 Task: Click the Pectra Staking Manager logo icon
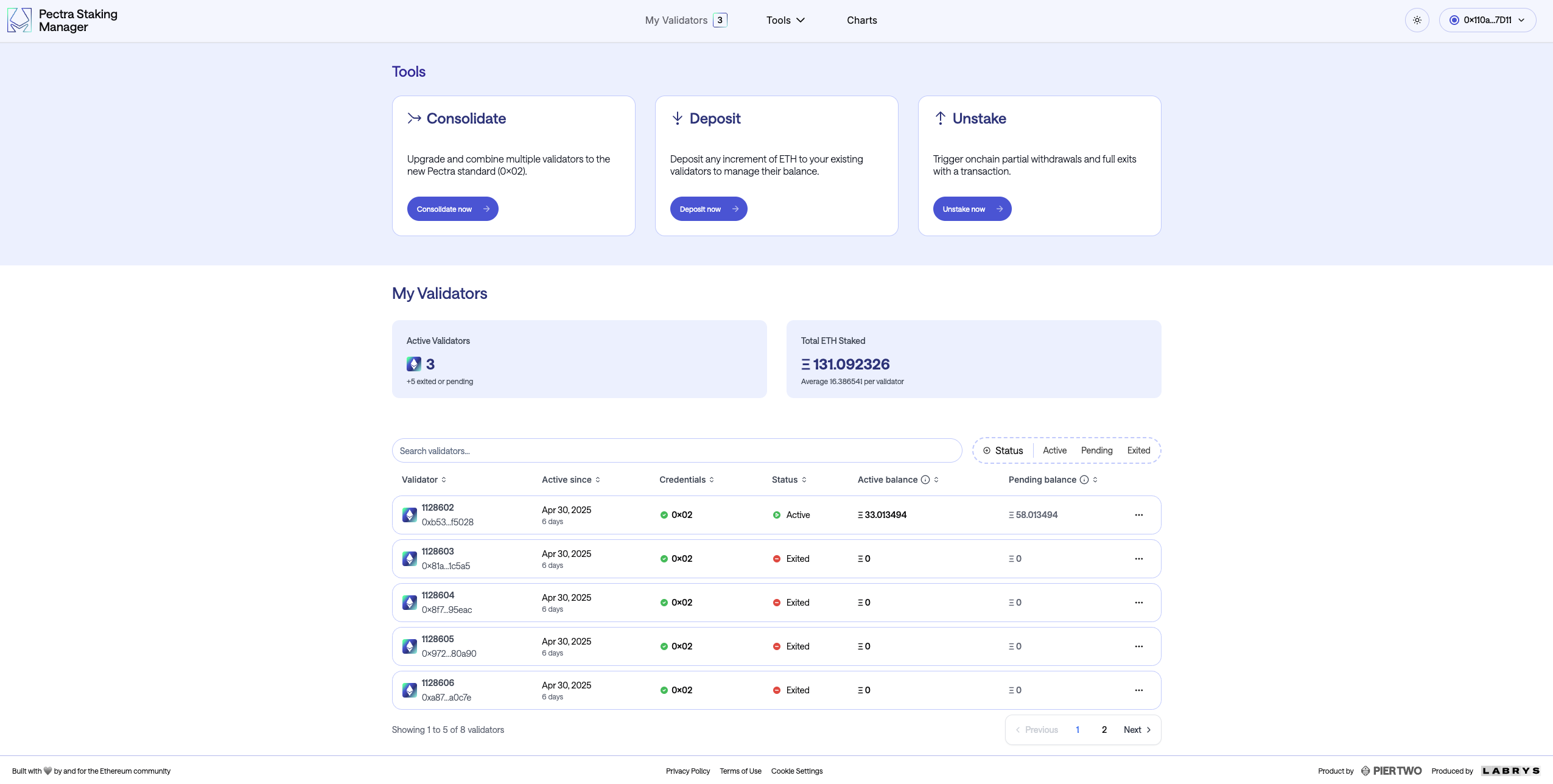click(19, 19)
